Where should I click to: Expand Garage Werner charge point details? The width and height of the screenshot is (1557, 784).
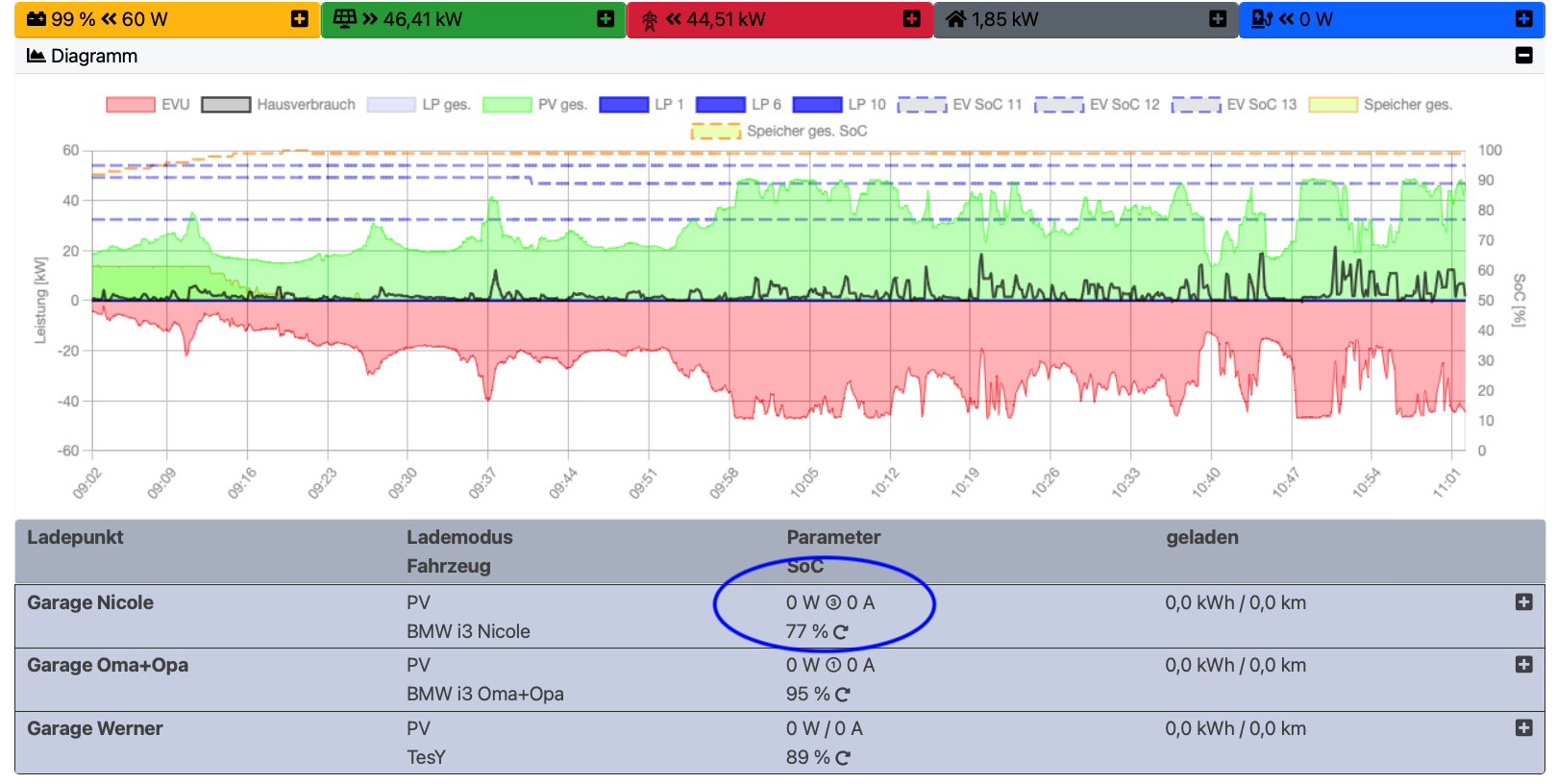(1523, 728)
